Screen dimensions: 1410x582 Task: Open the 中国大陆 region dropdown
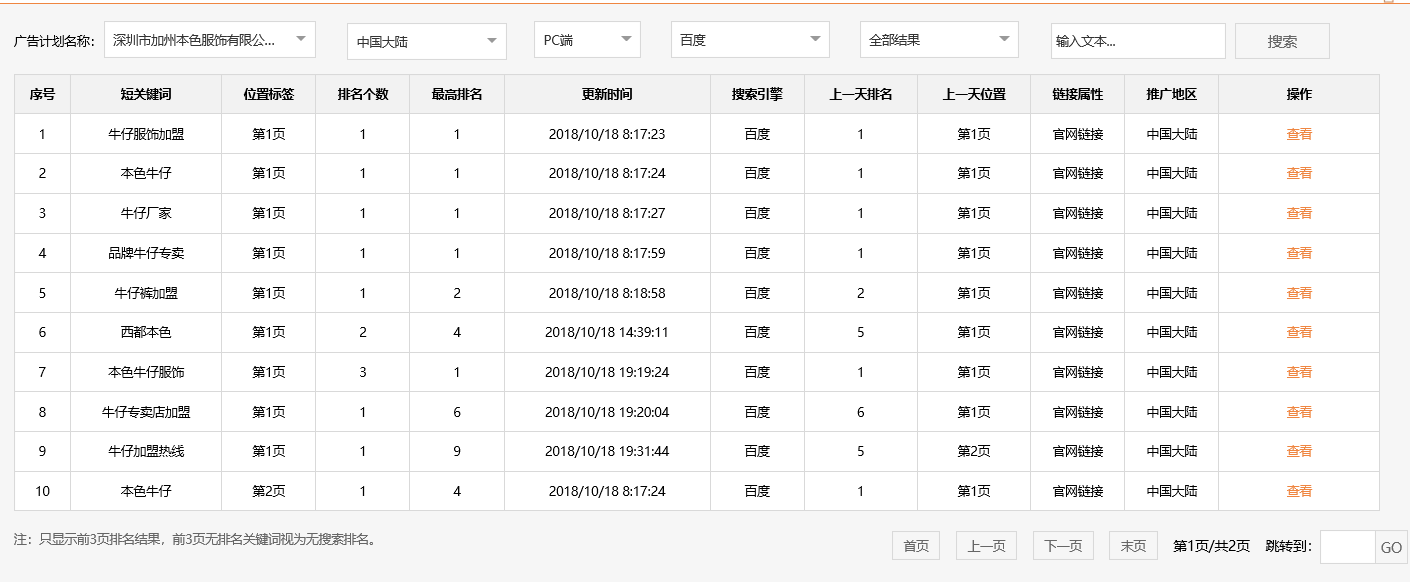[x=425, y=39]
